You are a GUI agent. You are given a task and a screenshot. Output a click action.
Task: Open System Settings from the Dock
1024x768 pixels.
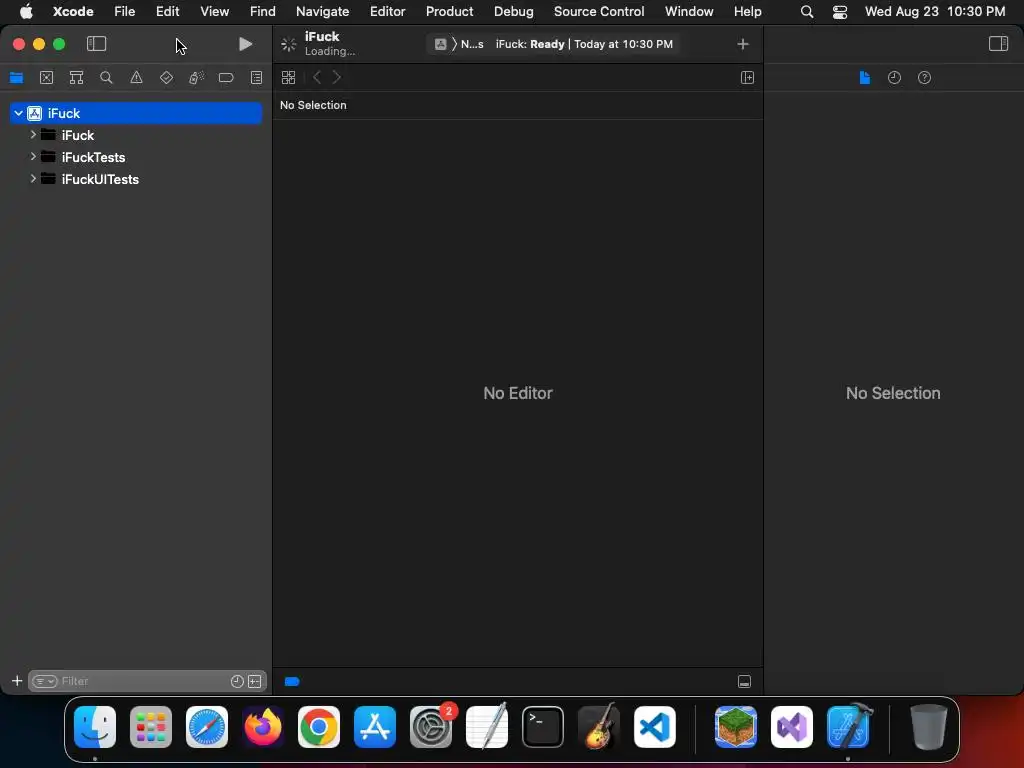click(x=431, y=727)
